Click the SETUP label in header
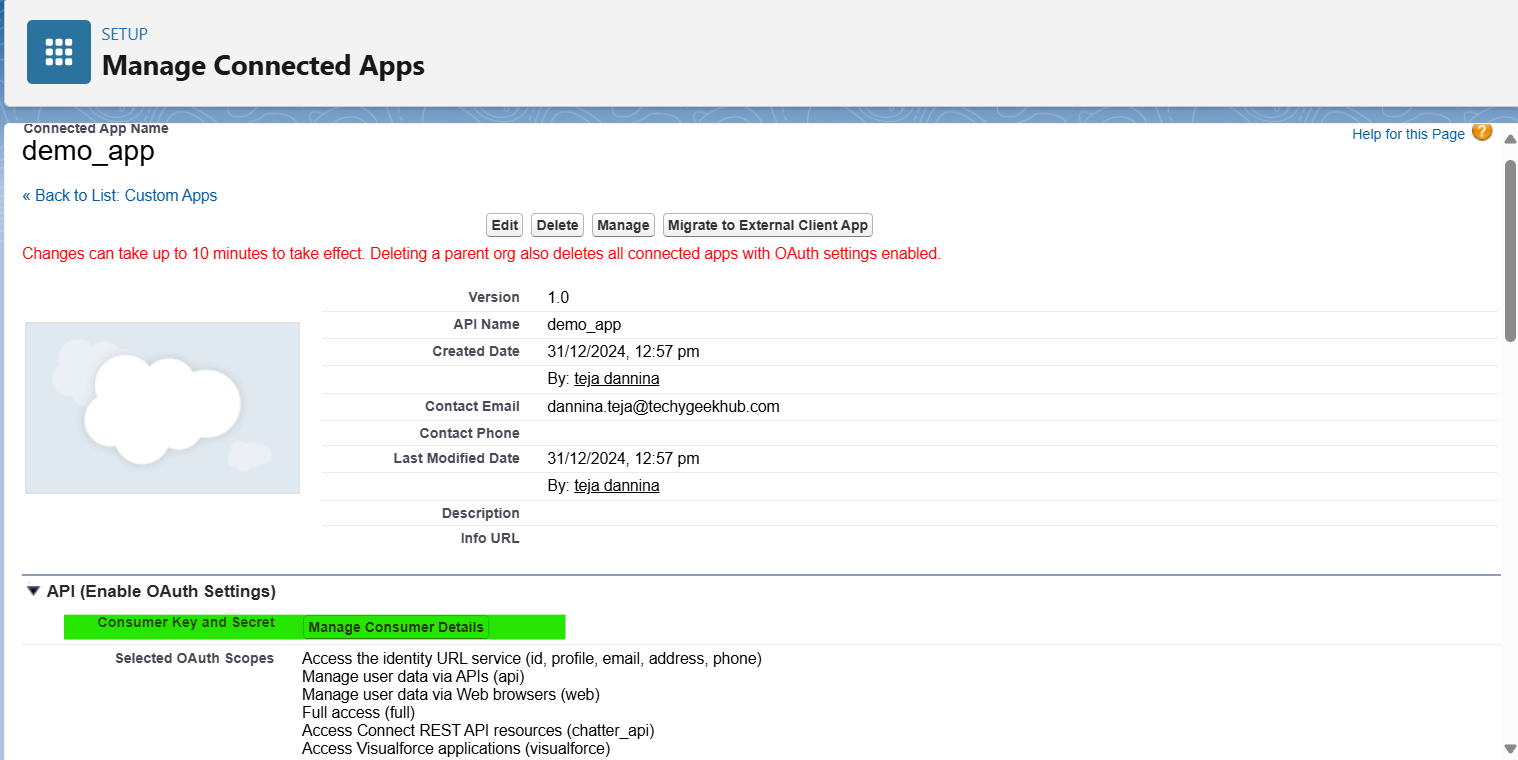The height and width of the screenshot is (760, 1518). click(x=125, y=34)
